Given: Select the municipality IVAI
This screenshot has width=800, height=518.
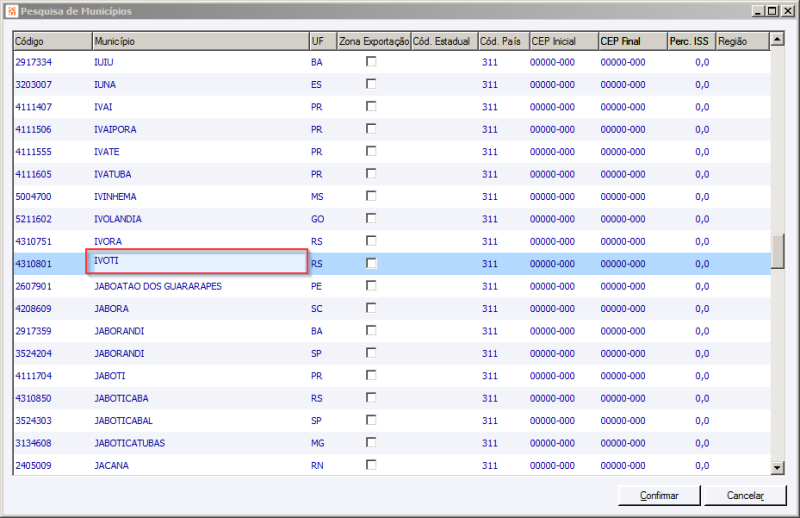Looking at the screenshot, I should coord(103,107).
